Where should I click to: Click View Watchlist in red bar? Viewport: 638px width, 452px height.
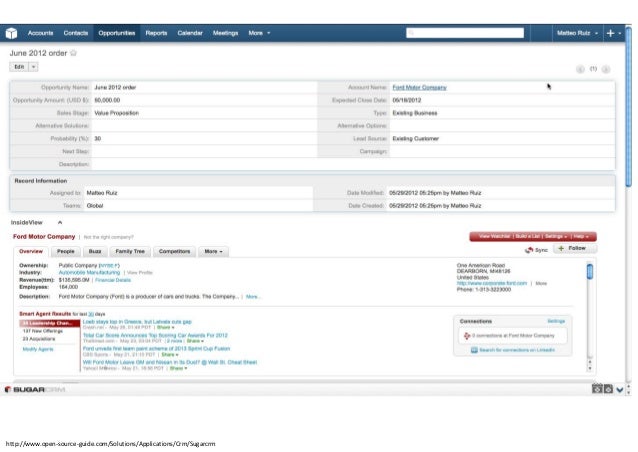[x=494, y=236]
